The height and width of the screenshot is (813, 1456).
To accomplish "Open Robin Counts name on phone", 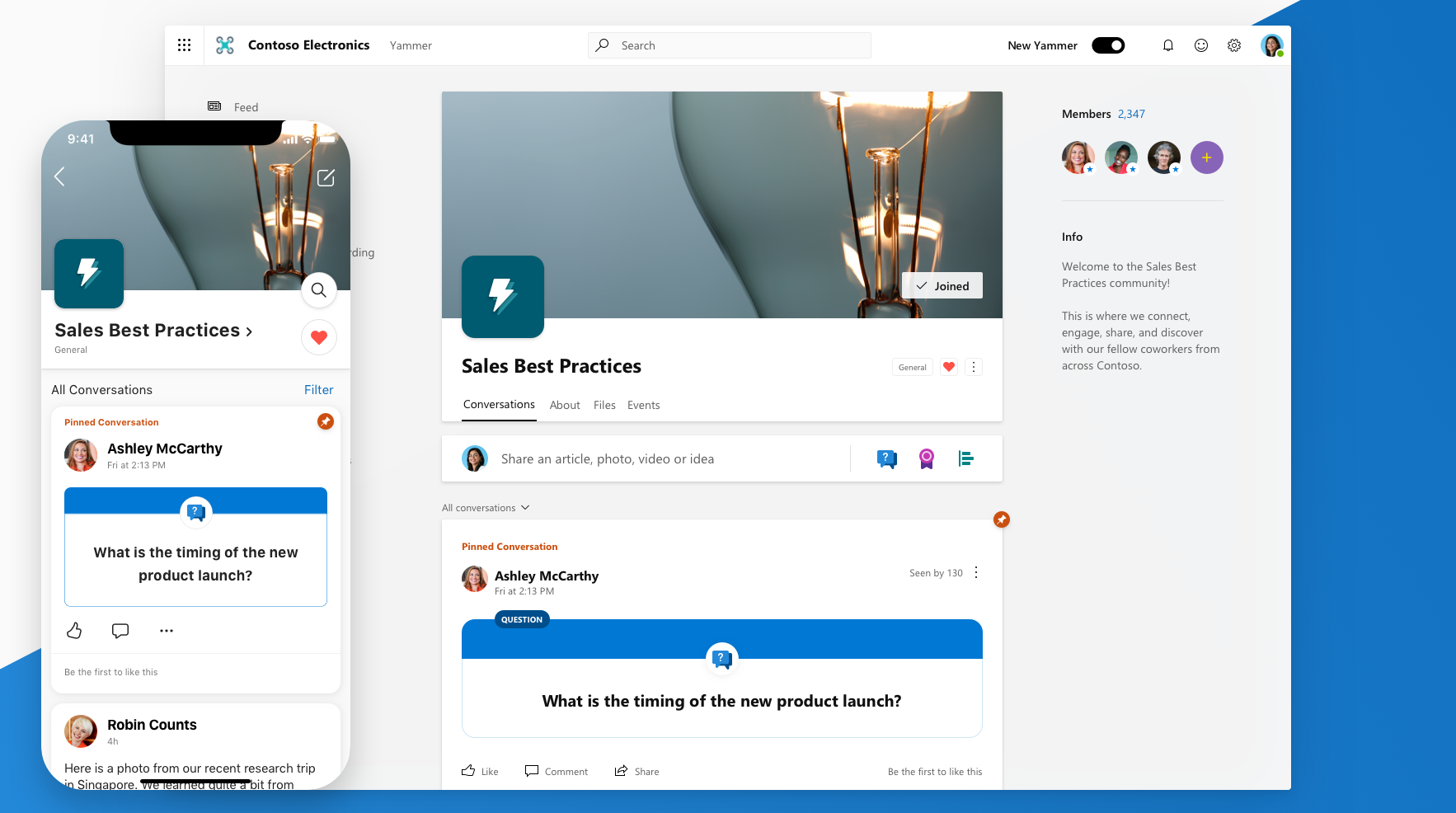I will pos(152,725).
